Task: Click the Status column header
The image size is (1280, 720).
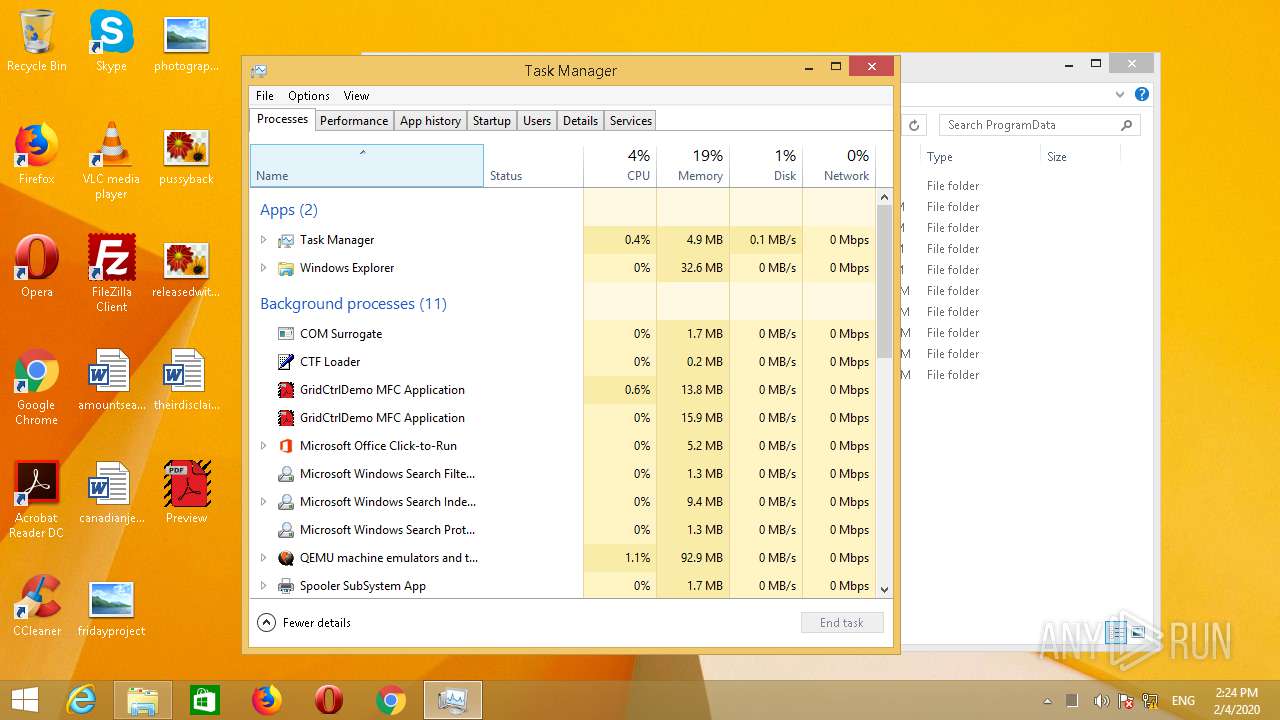Action: pos(533,166)
